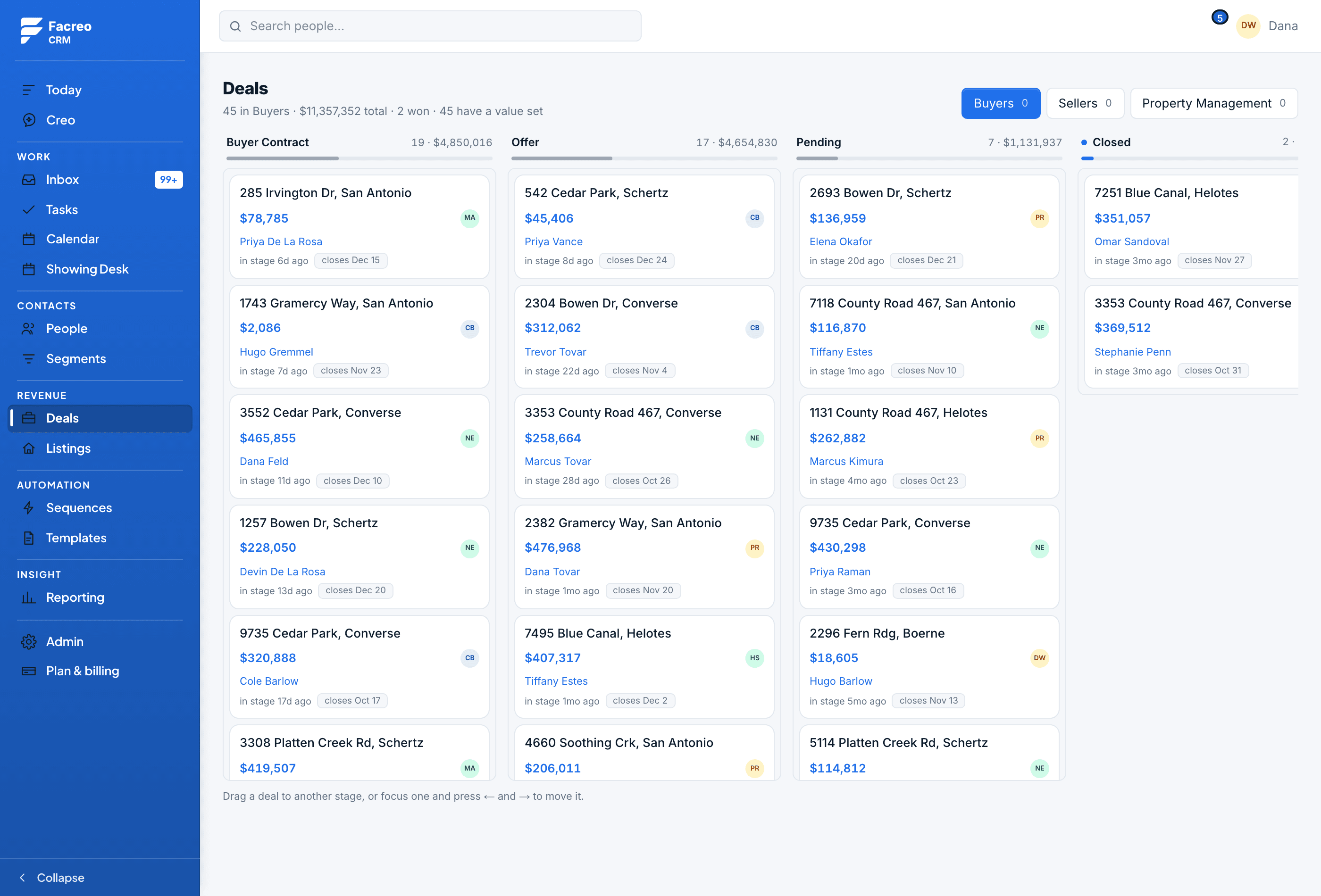Click the People contacts icon
1321x896 pixels.
28,328
